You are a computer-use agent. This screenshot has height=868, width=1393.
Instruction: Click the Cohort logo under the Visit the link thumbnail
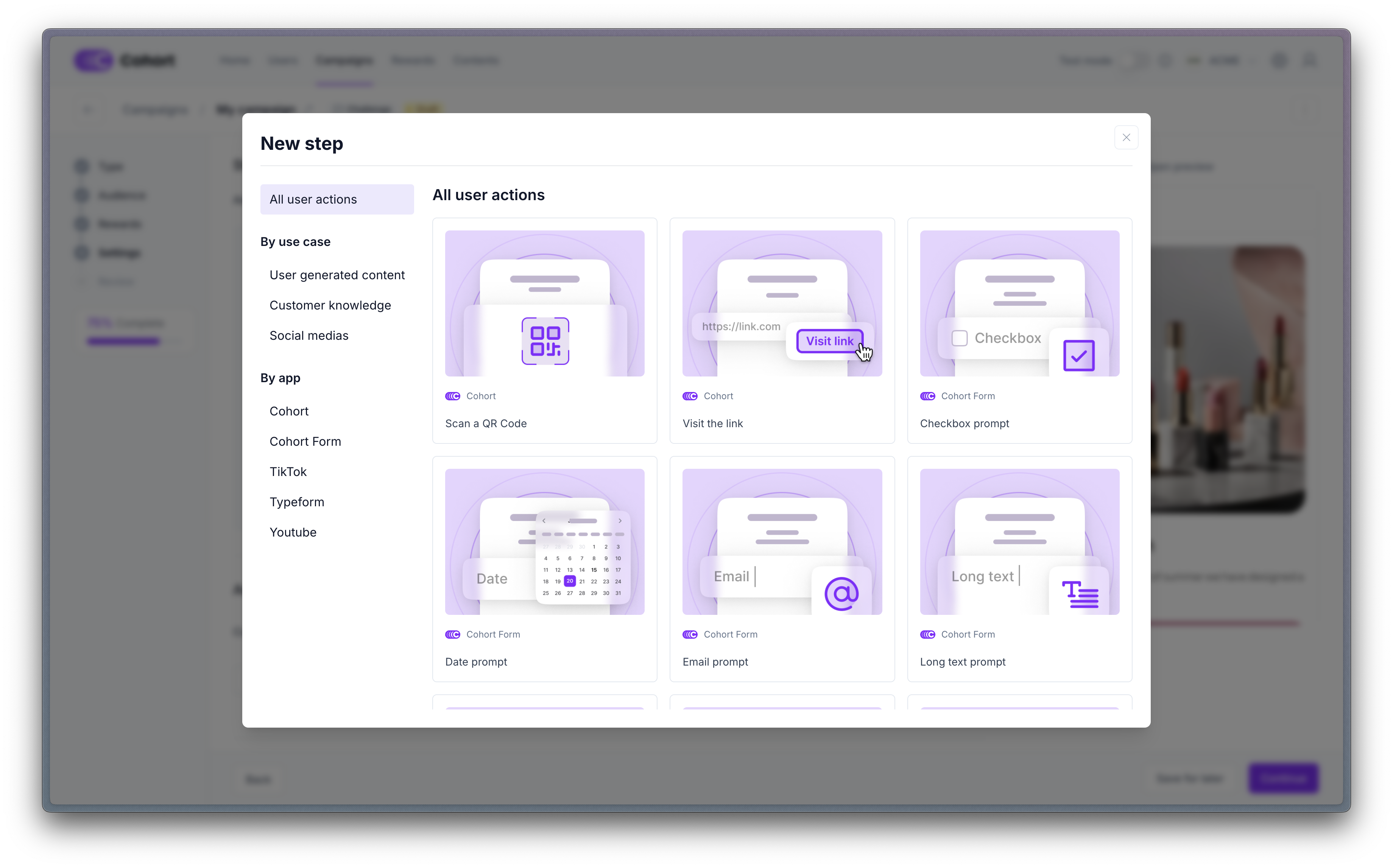[690, 396]
